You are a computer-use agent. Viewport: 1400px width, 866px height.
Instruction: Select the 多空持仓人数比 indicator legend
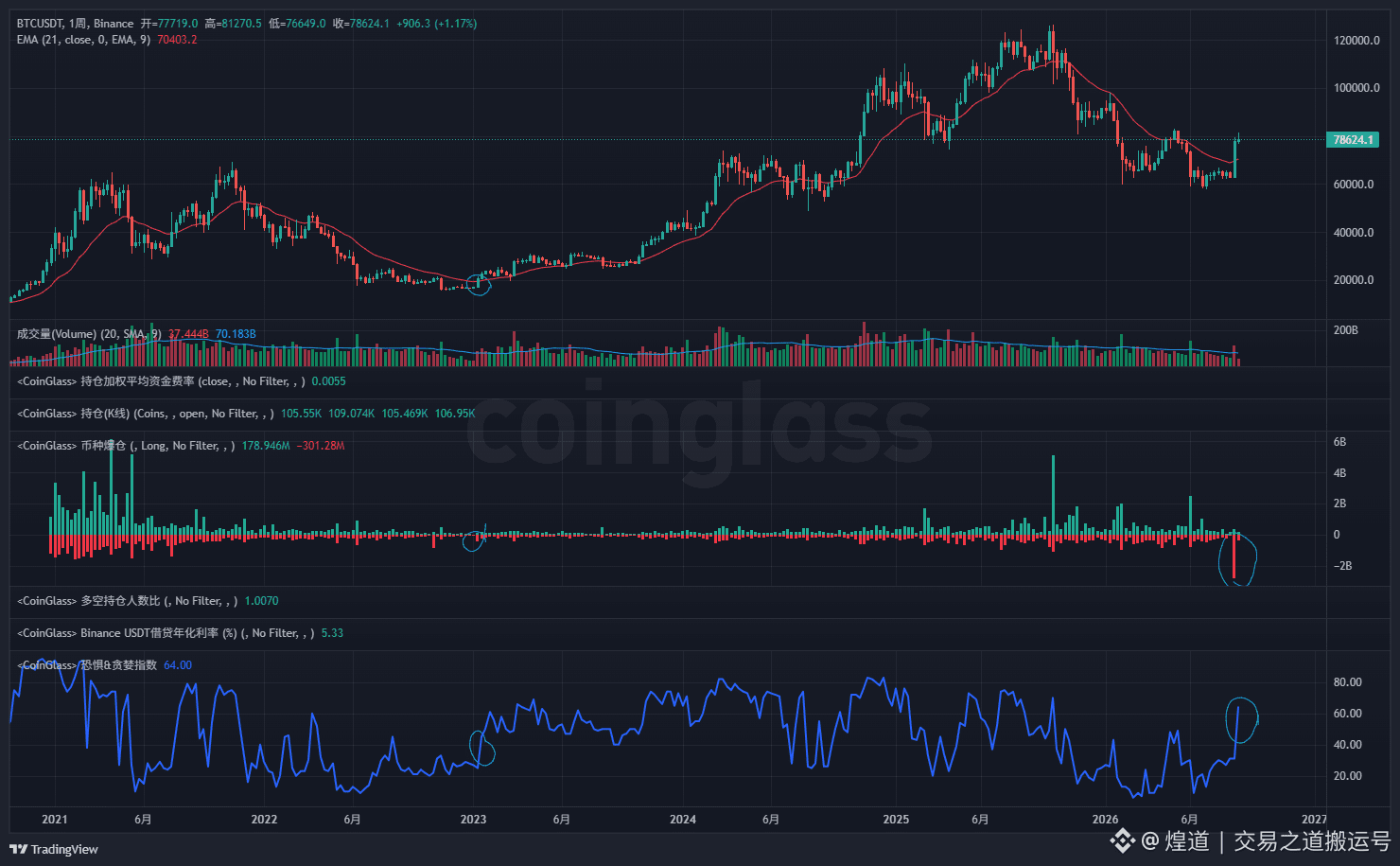point(128,601)
